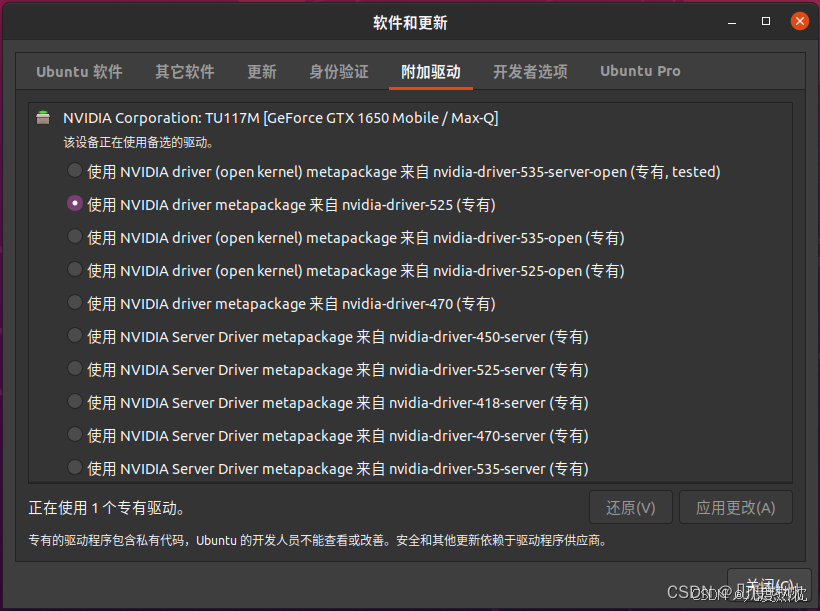This screenshot has height=611, width=820.
Task: Click the NVIDIA graphics card device icon
Action: pos(43,118)
